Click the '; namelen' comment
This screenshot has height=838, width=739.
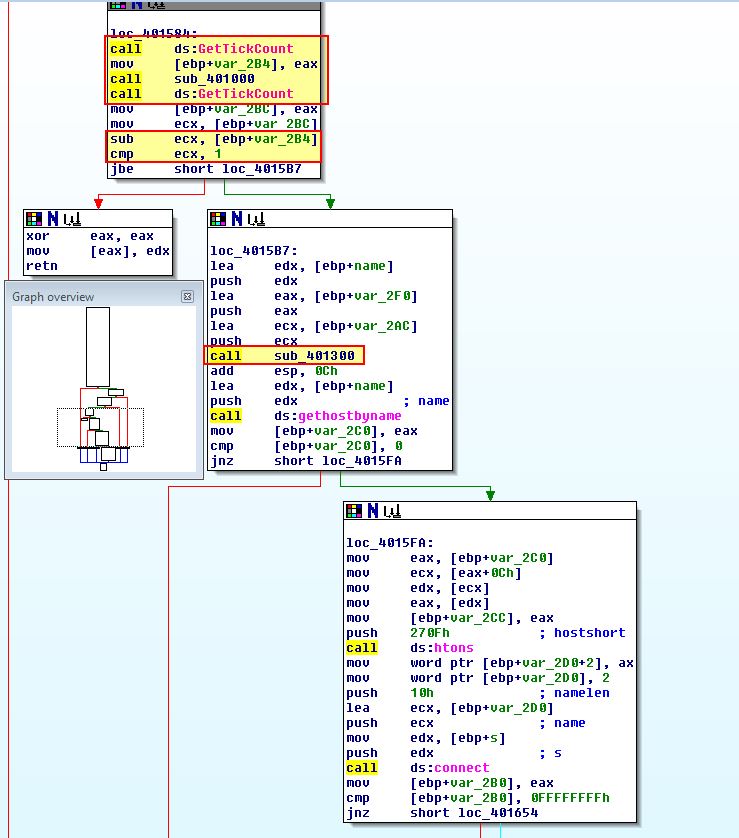click(574, 693)
